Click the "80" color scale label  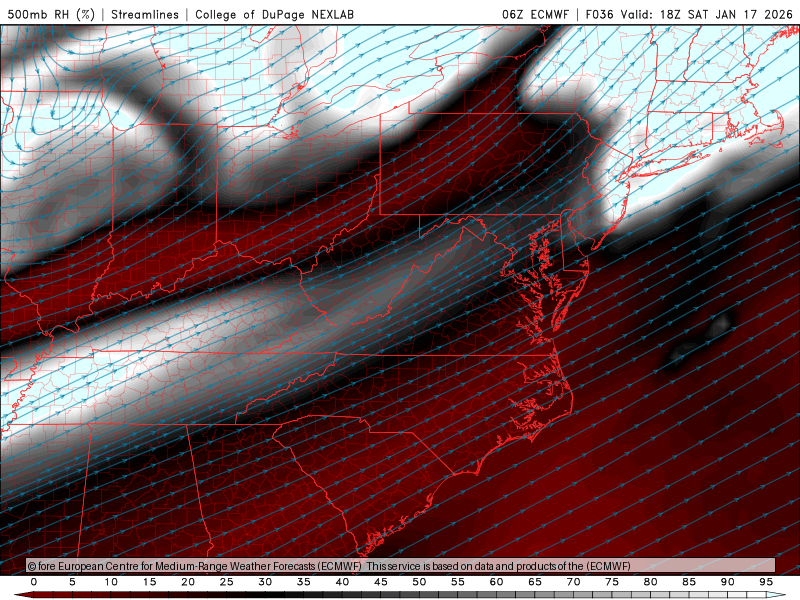[651, 582]
